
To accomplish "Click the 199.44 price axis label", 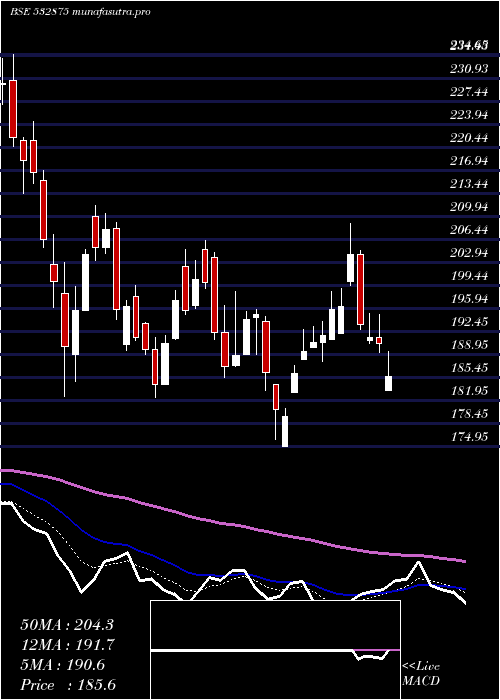I will point(468,276).
